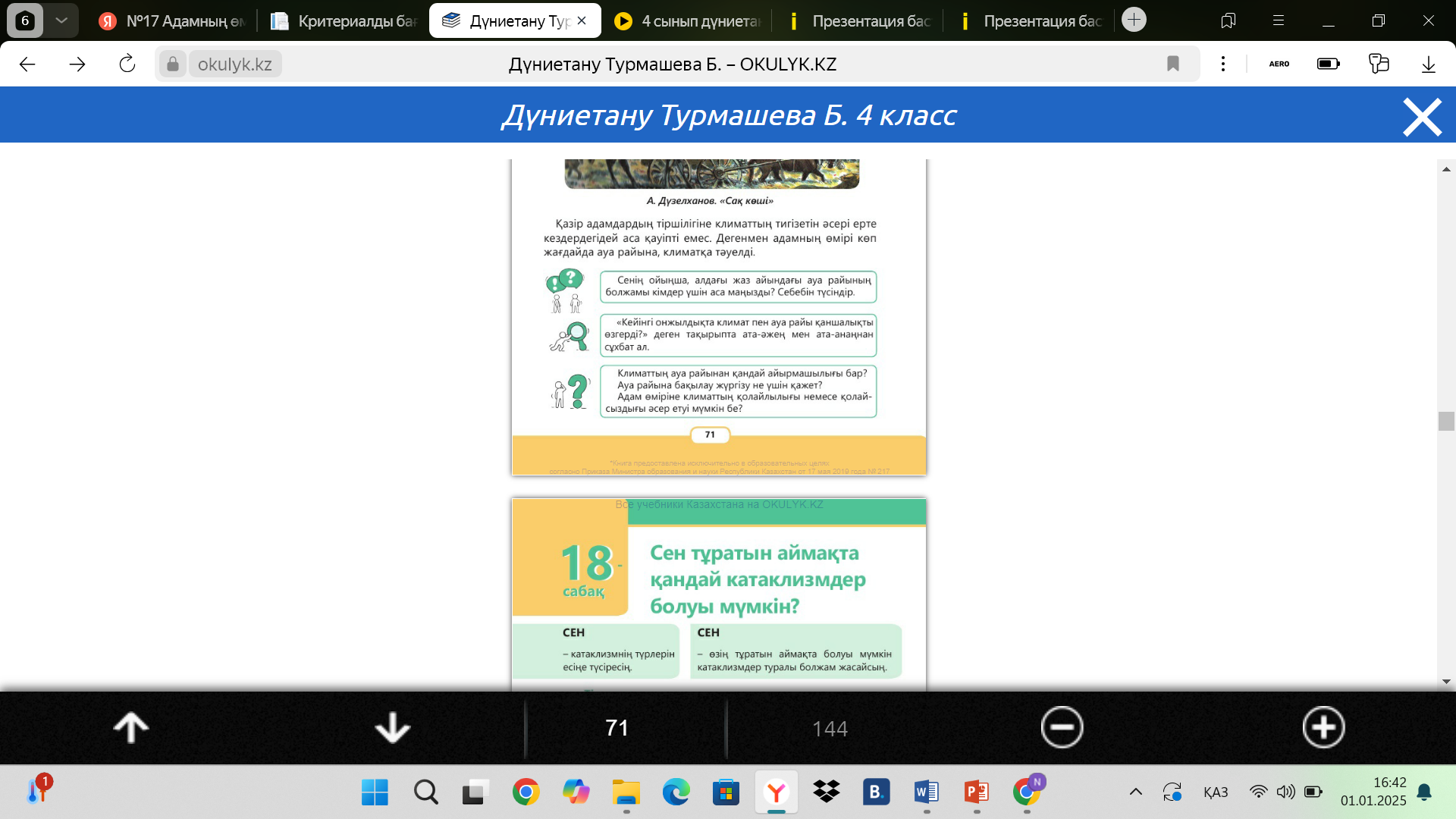1456x819 pixels.
Task: Reload the page in browser toolbar
Action: (x=127, y=64)
